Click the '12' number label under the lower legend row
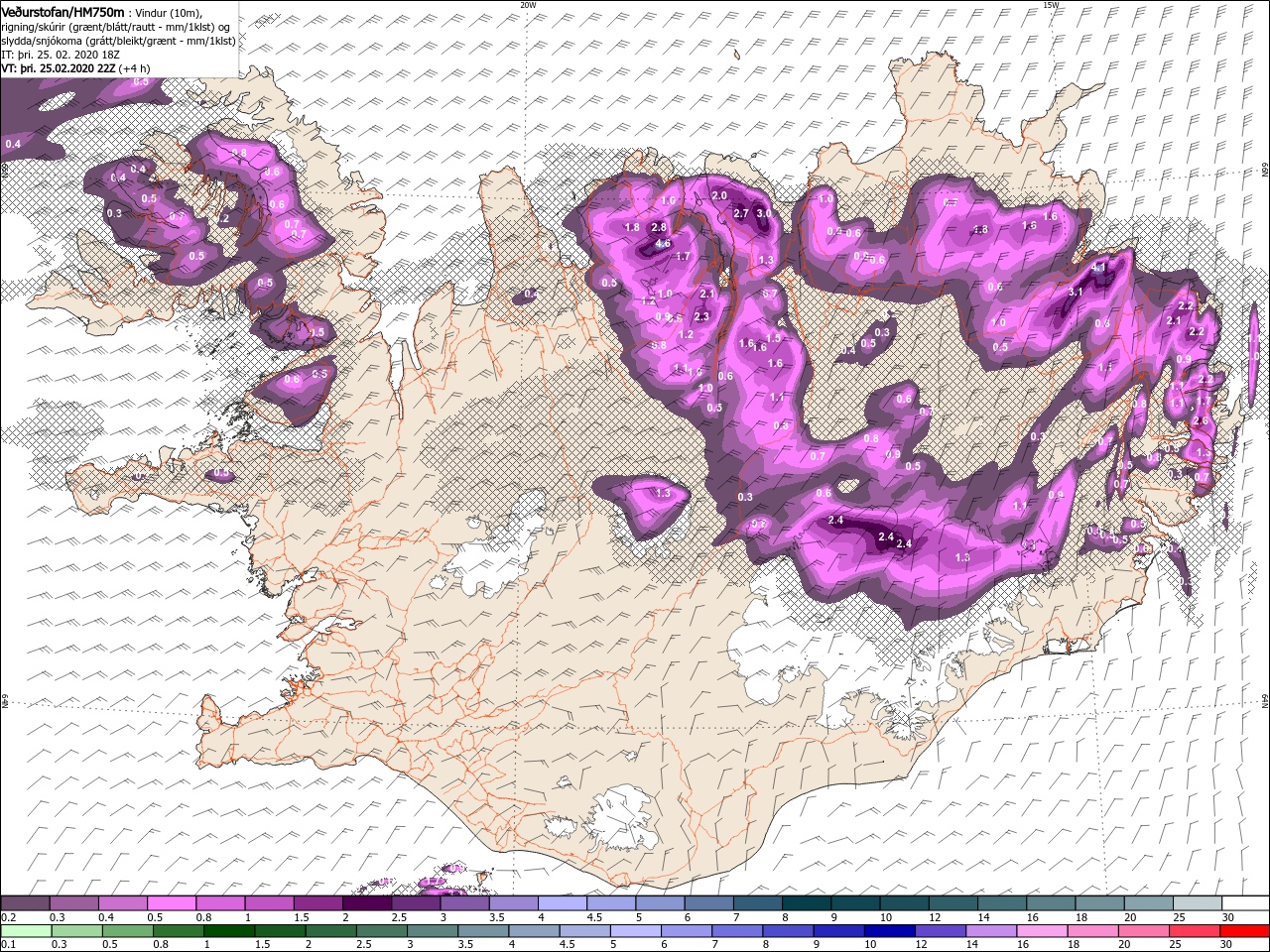The width and height of the screenshot is (1270, 952). pos(921,944)
